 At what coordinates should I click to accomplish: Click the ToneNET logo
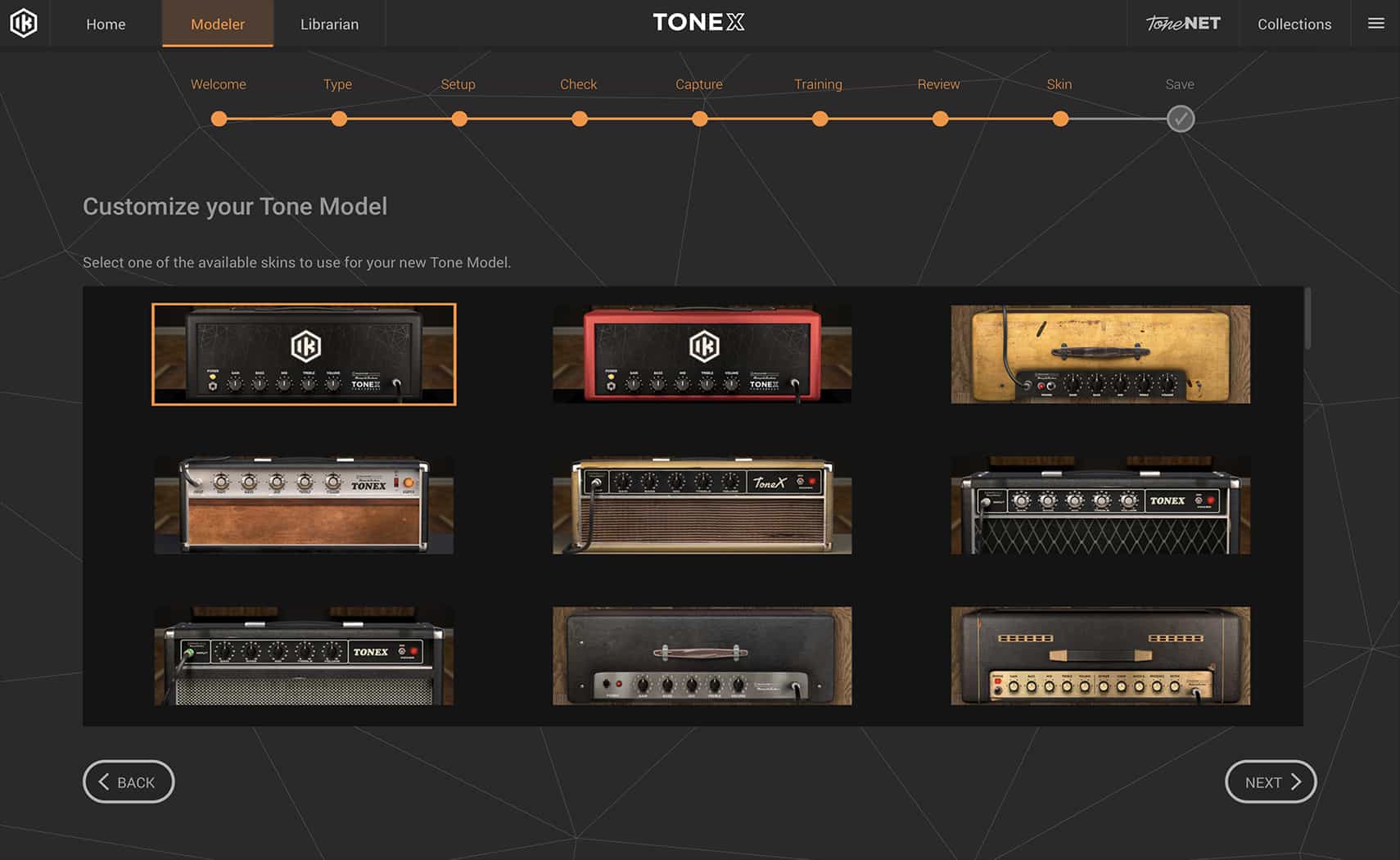coord(1181,24)
